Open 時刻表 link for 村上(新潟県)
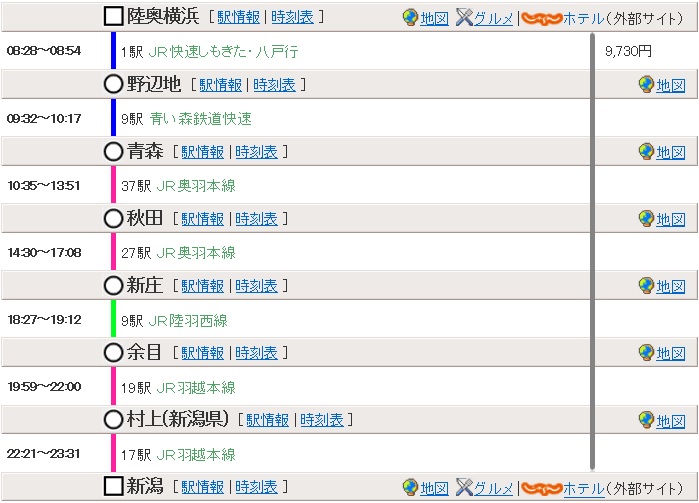 pos(322,420)
